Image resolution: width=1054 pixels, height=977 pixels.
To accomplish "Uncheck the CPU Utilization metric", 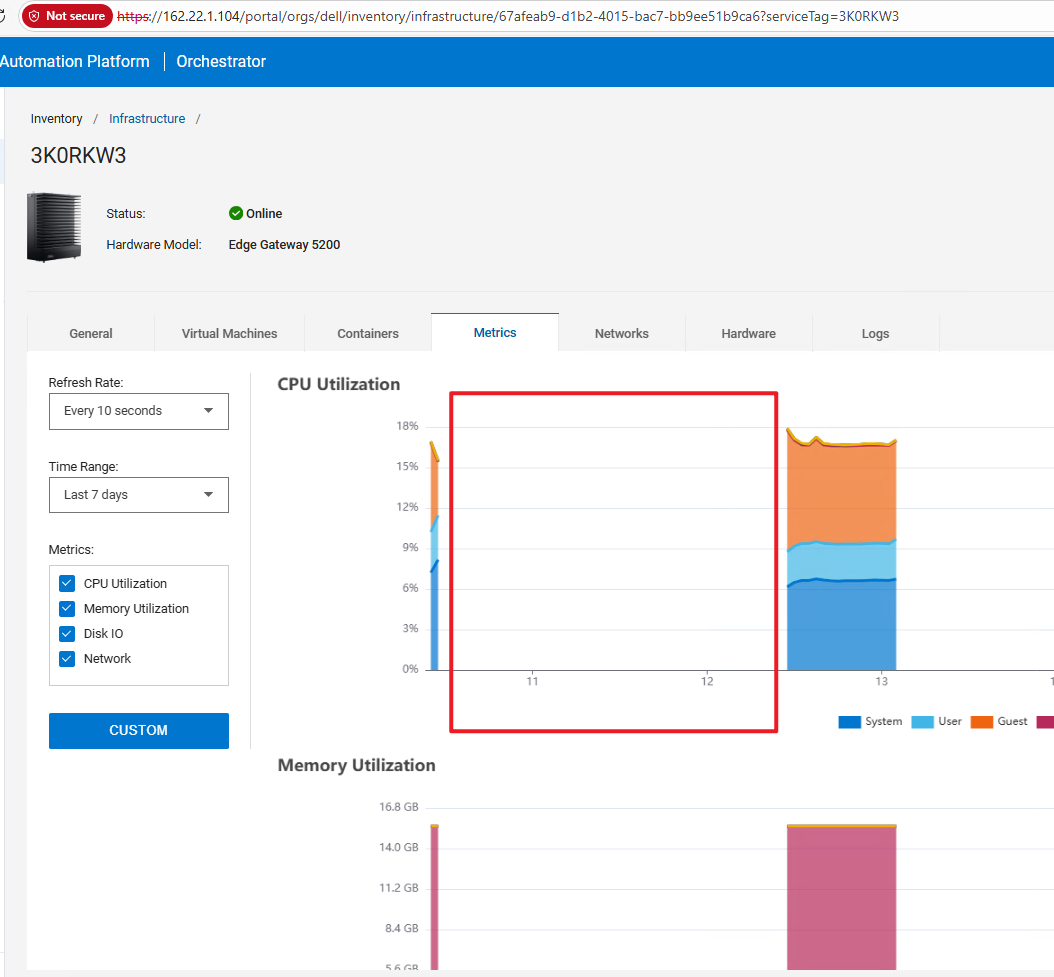I will 66,583.
